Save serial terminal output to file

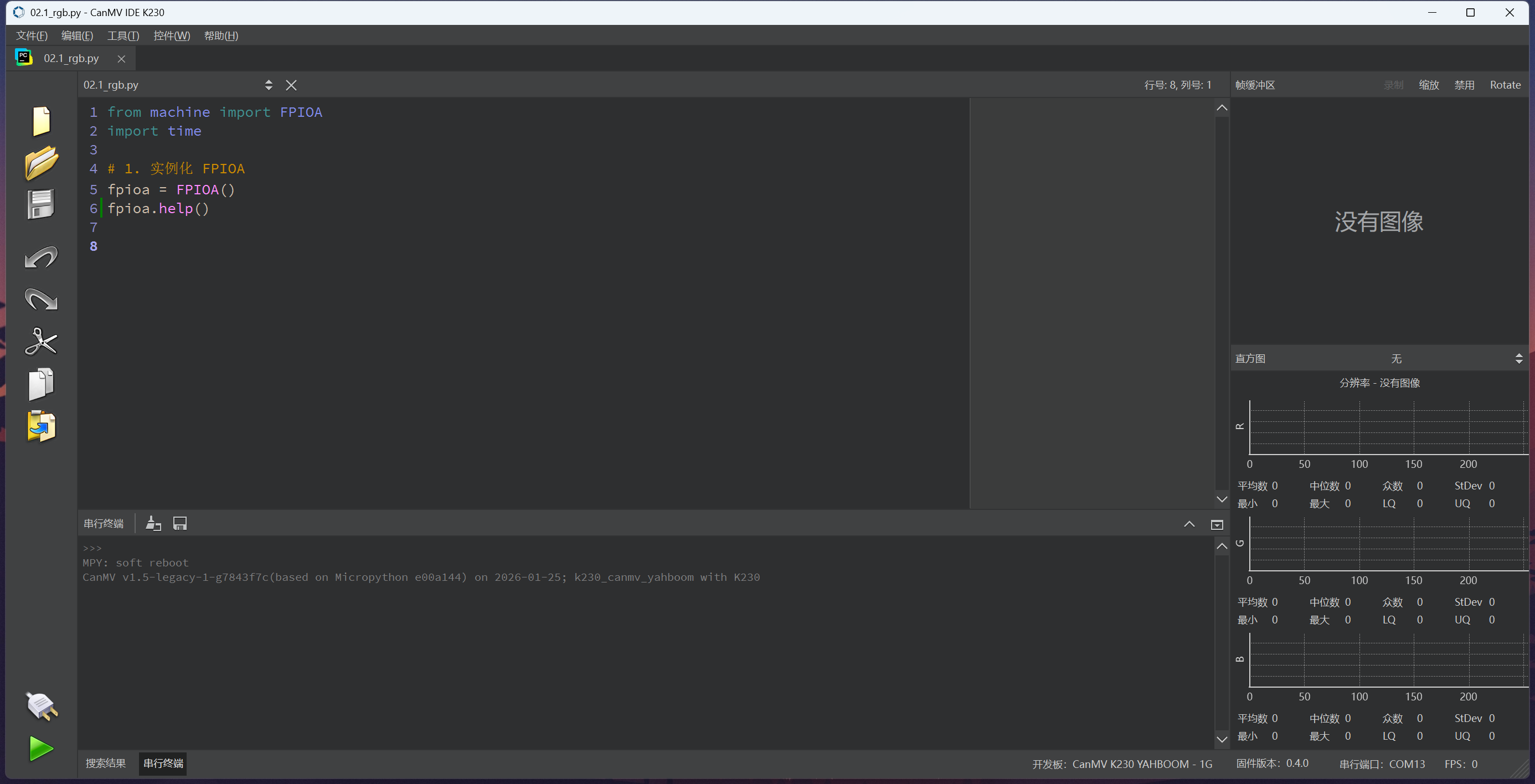(x=179, y=524)
